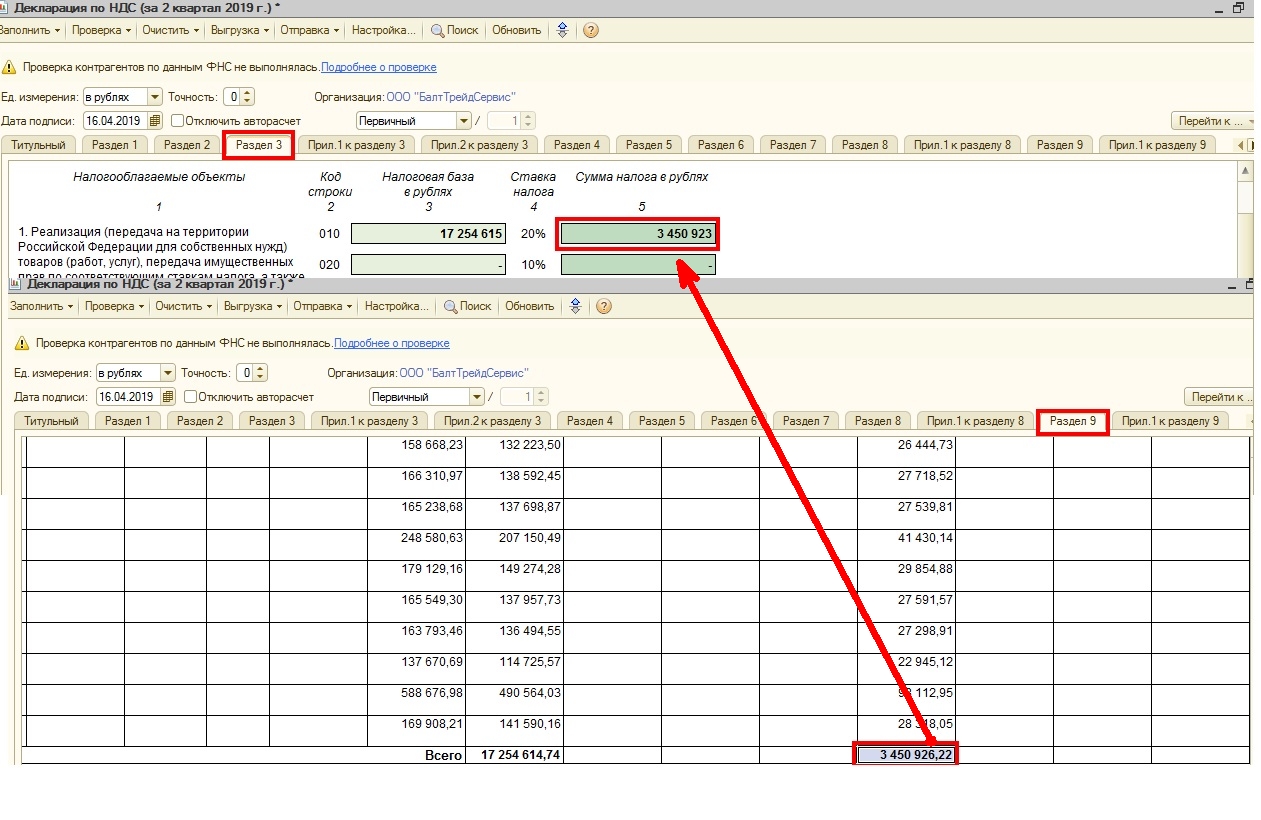Switch to Раздел 8 tab in upper window

click(x=864, y=145)
